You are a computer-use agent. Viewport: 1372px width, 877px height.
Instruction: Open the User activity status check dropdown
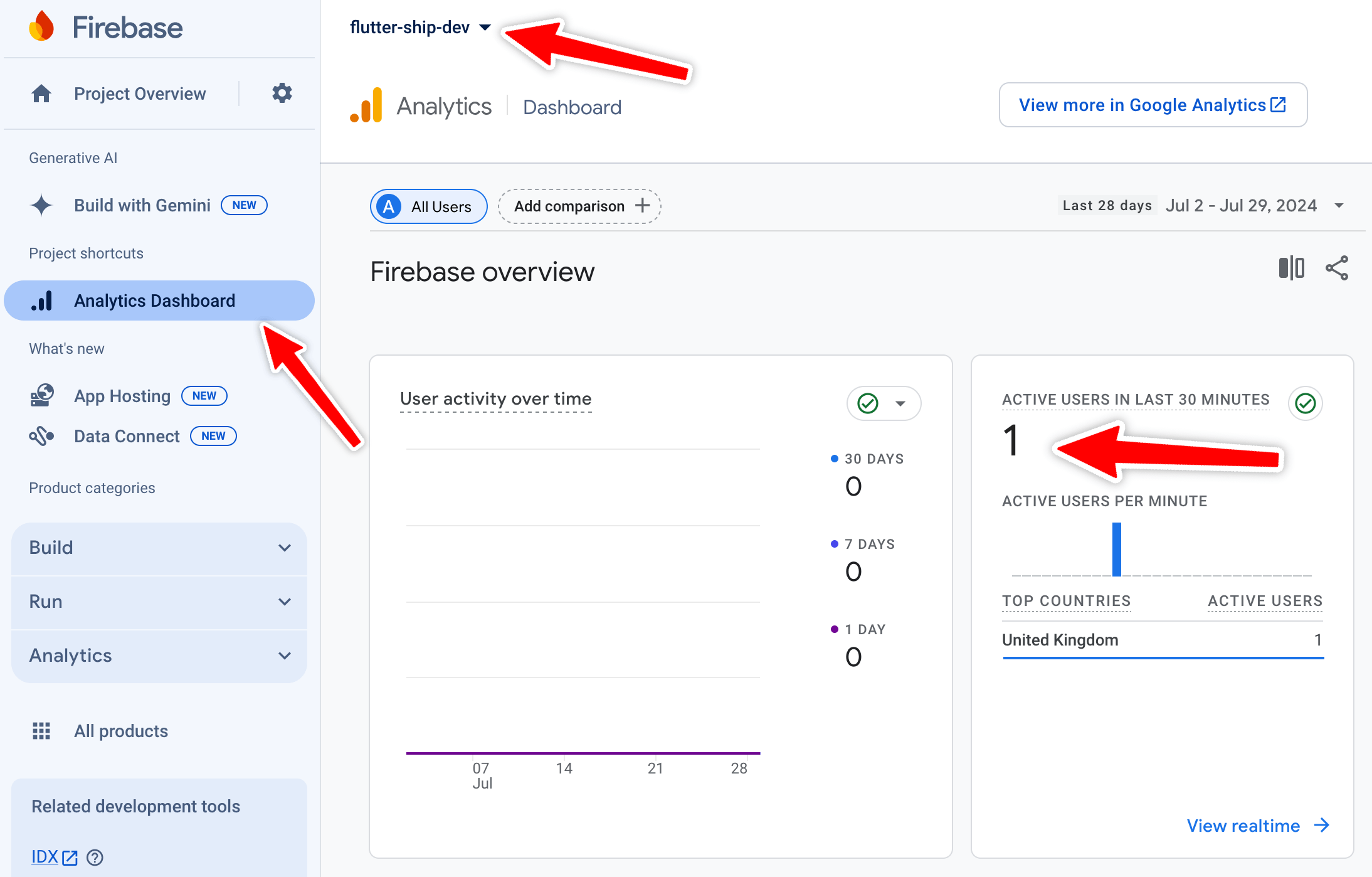tap(884, 403)
